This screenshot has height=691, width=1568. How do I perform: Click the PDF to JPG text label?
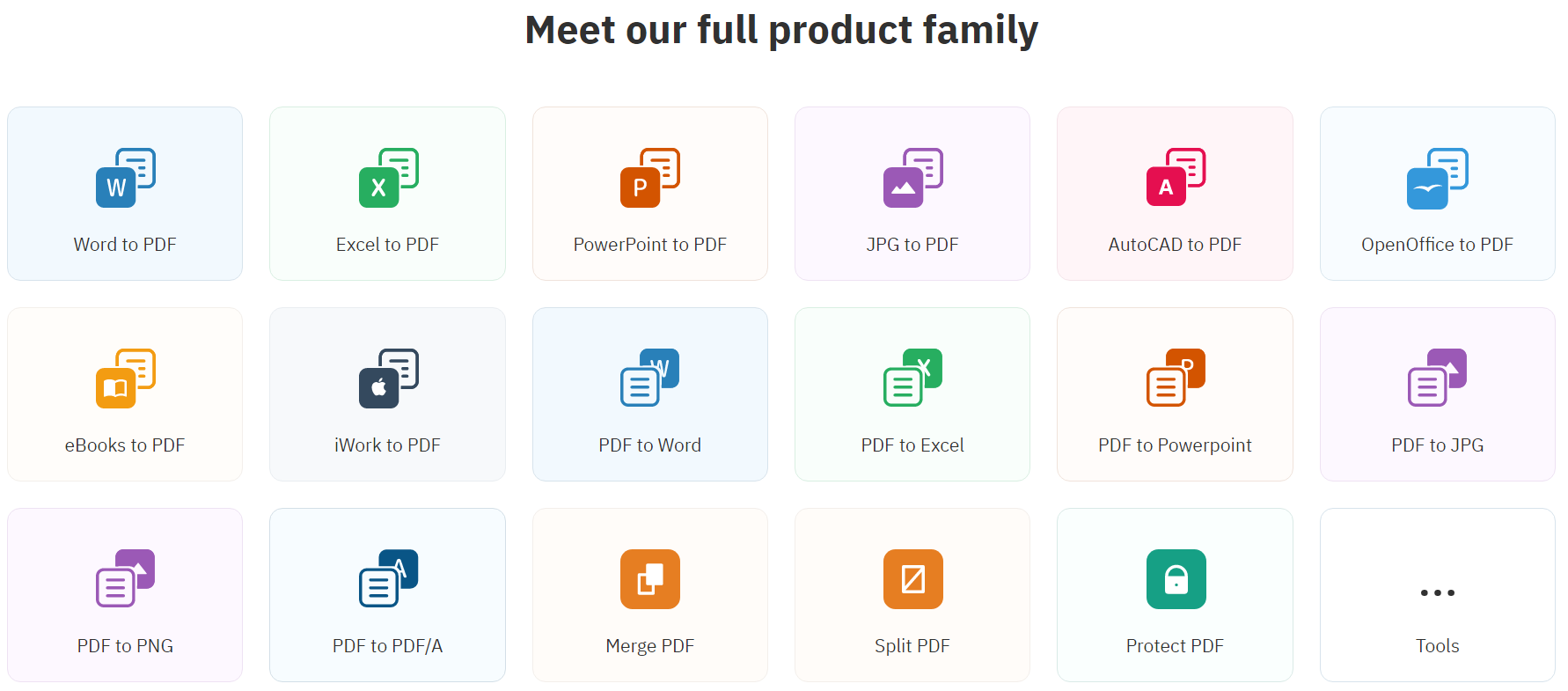point(1438,445)
